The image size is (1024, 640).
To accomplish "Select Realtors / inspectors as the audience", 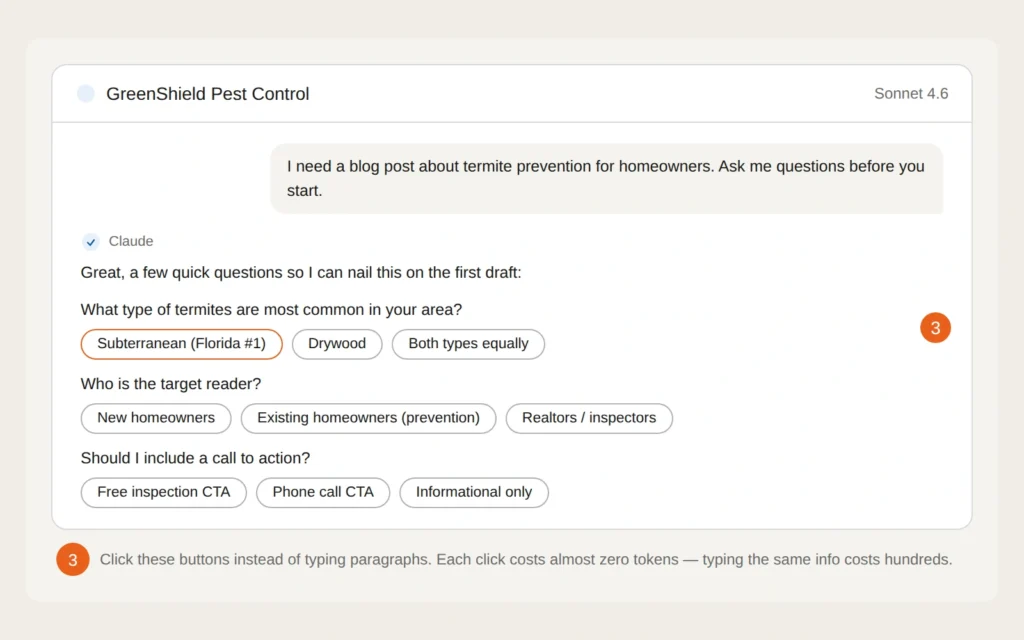I will tap(589, 418).
